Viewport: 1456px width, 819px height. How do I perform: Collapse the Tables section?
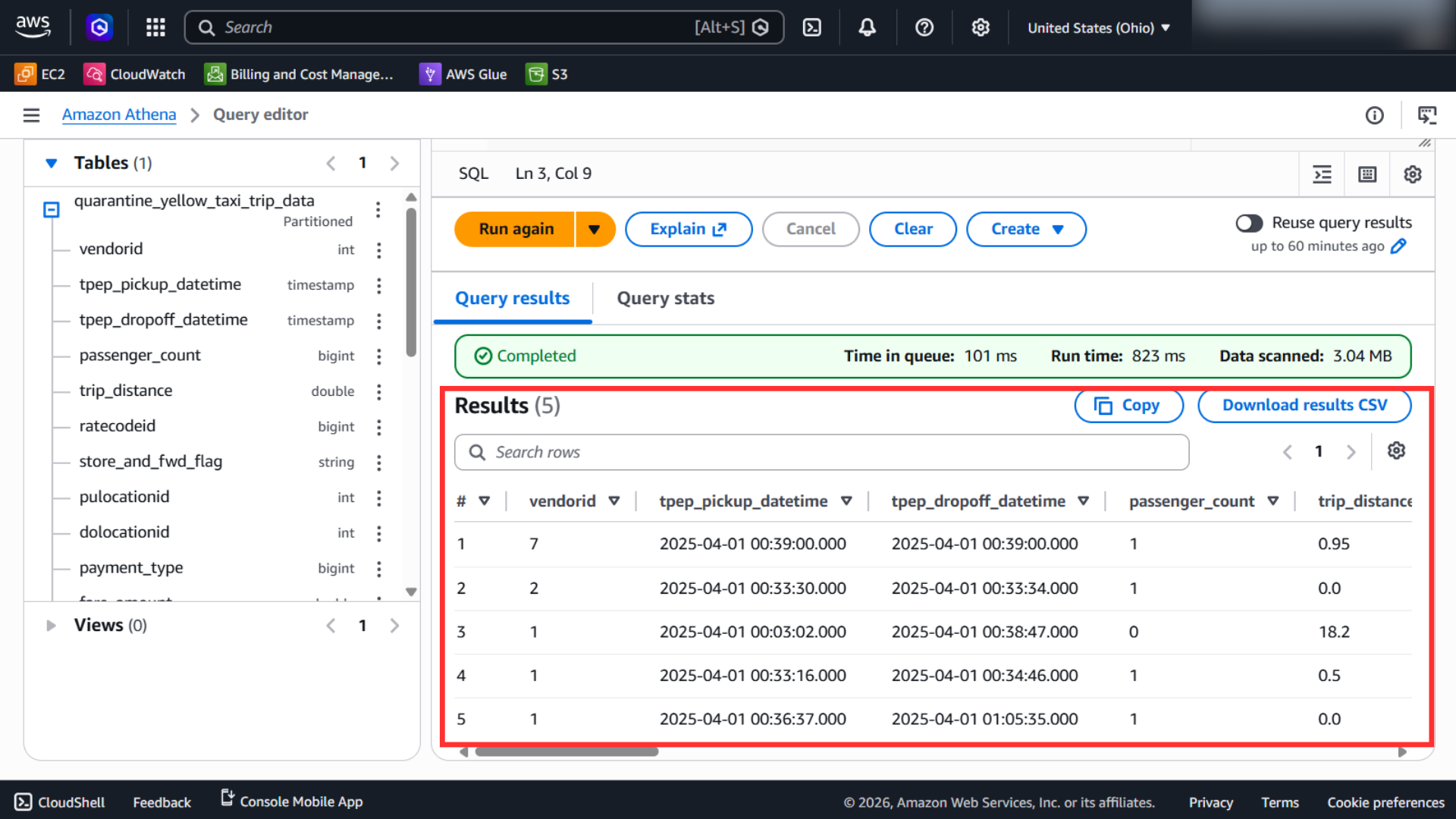pyautogui.click(x=52, y=163)
